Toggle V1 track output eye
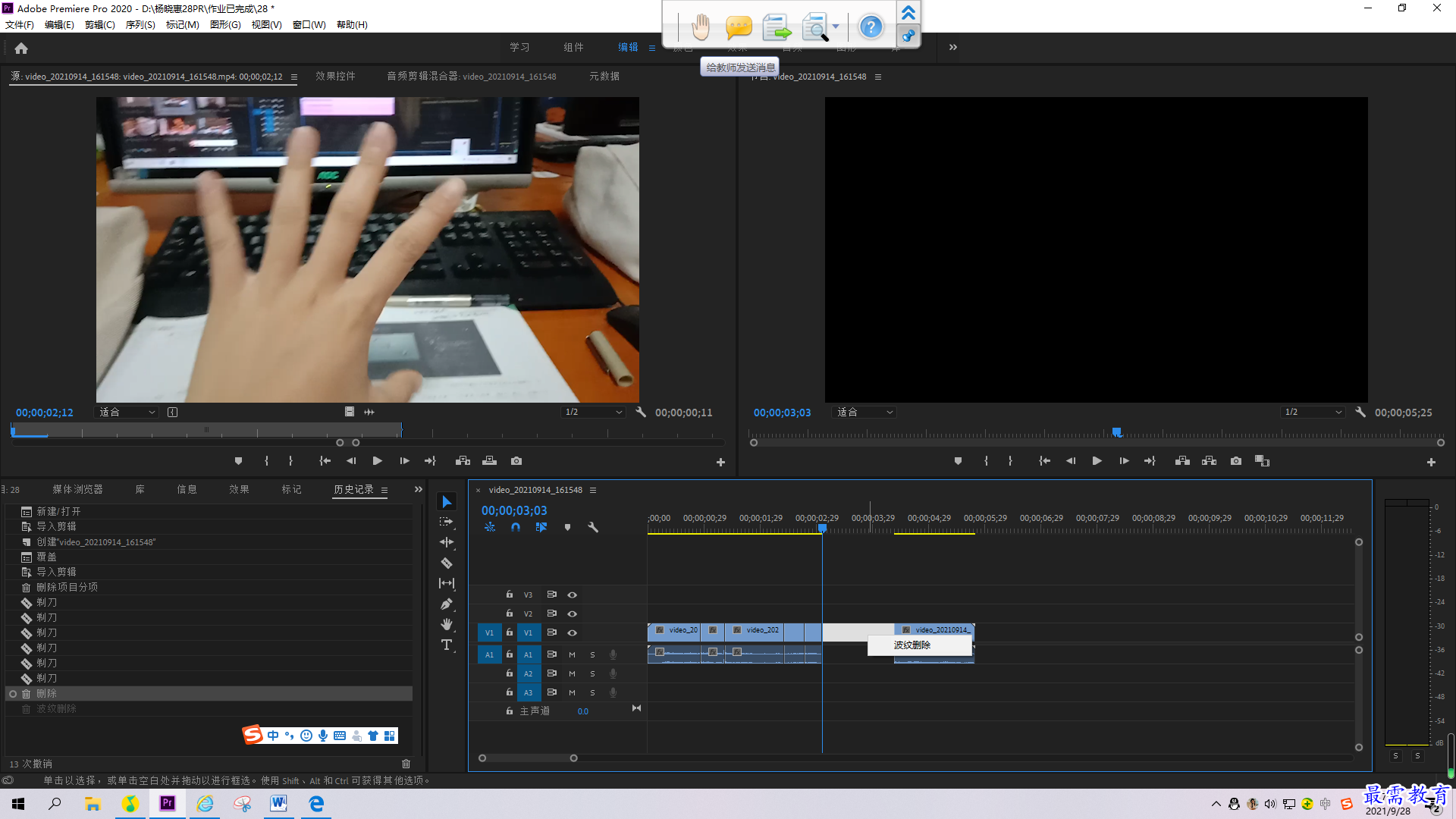This screenshot has width=1456, height=819. point(573,632)
